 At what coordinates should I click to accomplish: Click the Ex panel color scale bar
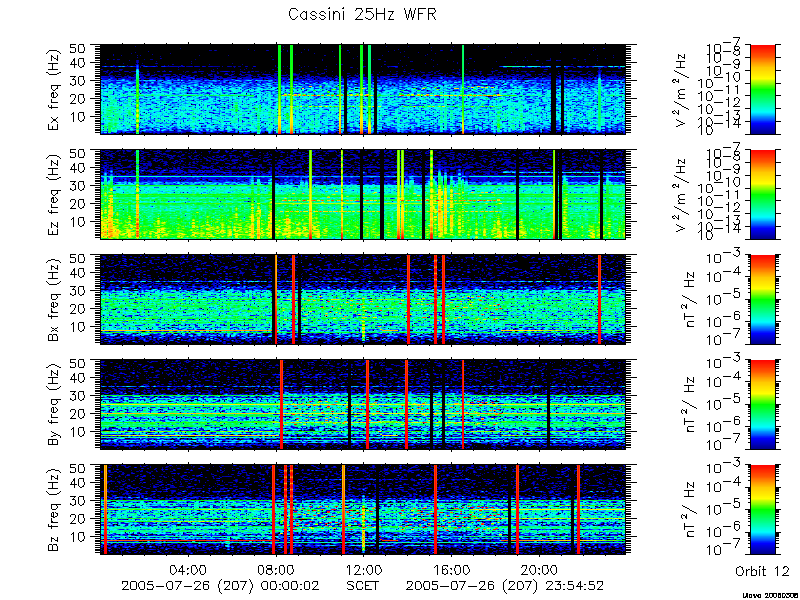pyautogui.click(x=763, y=89)
